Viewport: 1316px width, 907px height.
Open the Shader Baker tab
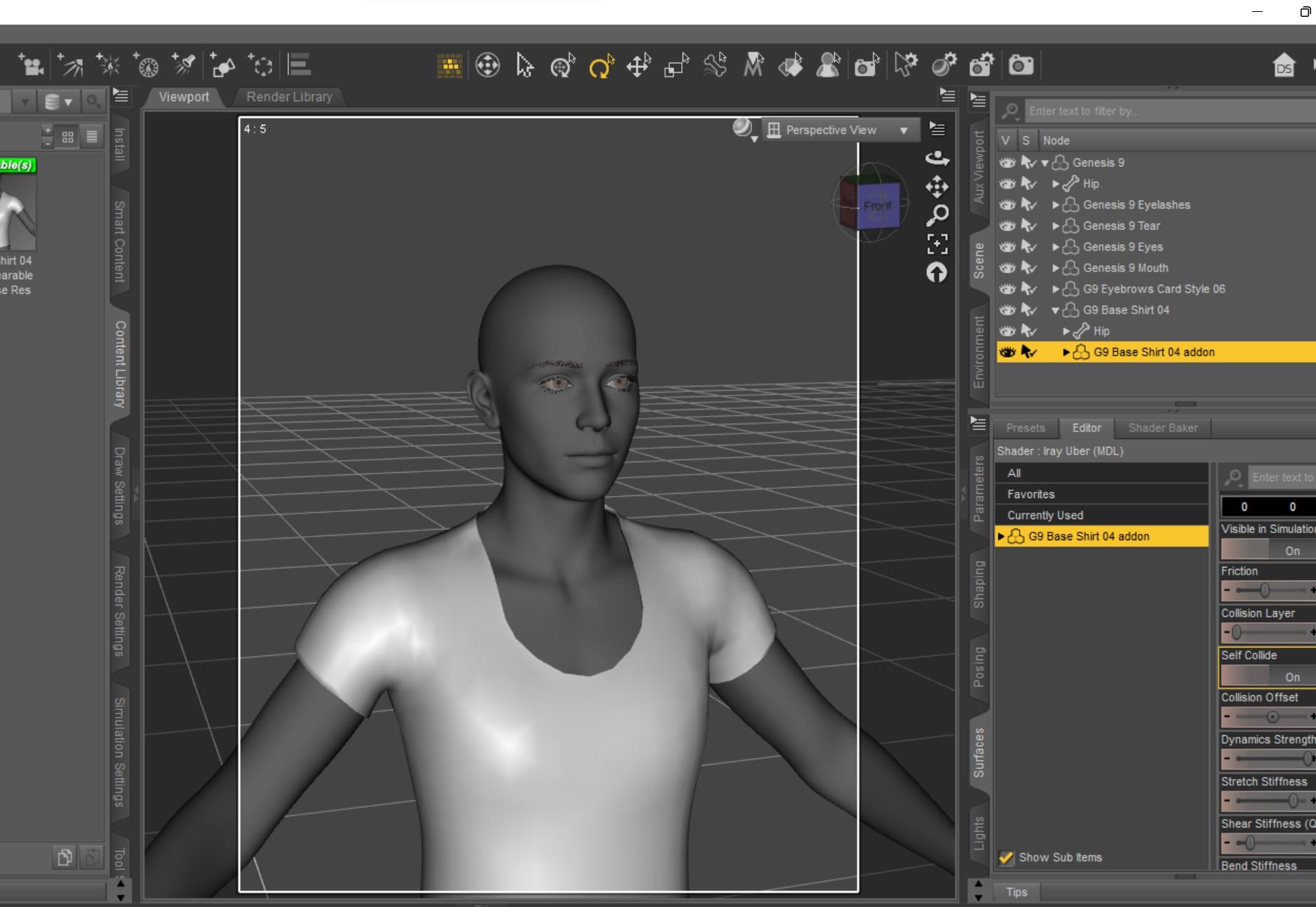coord(1162,428)
